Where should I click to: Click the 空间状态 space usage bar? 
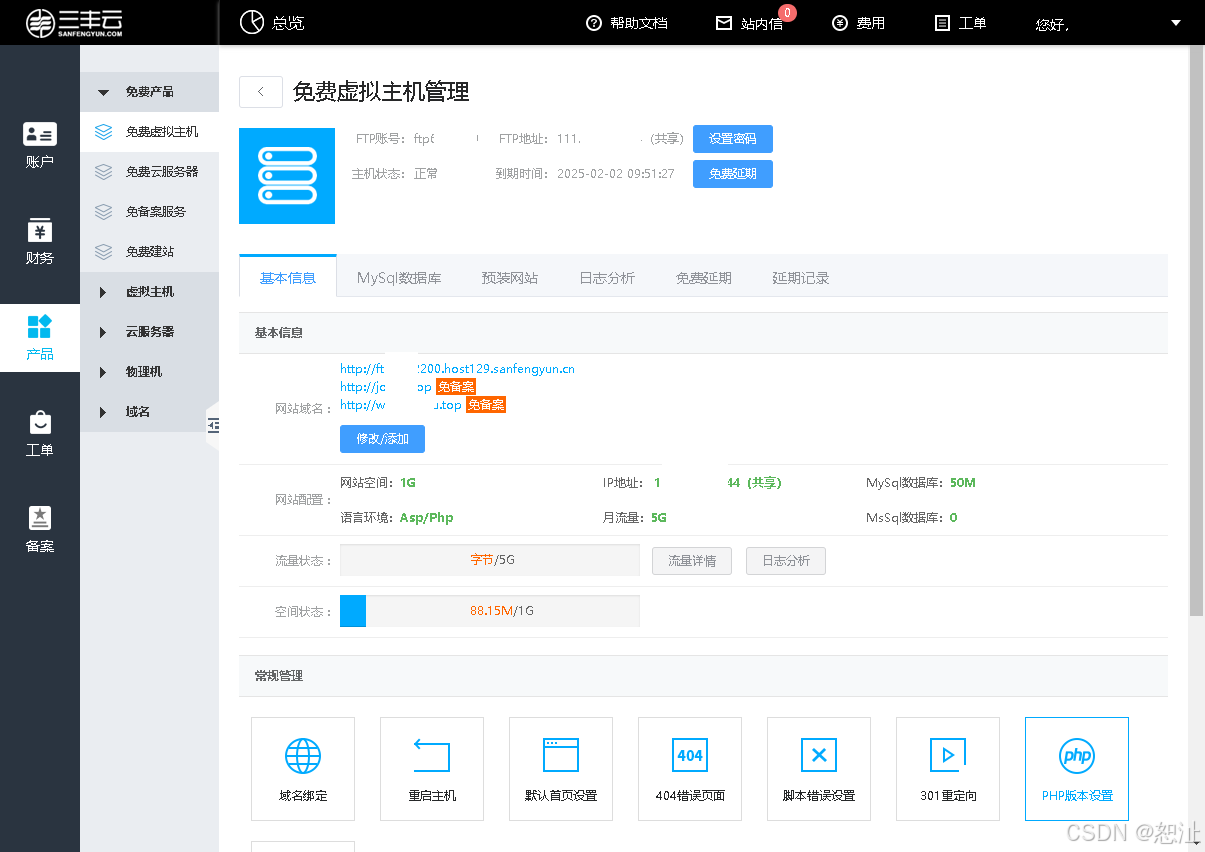pyautogui.click(x=490, y=610)
